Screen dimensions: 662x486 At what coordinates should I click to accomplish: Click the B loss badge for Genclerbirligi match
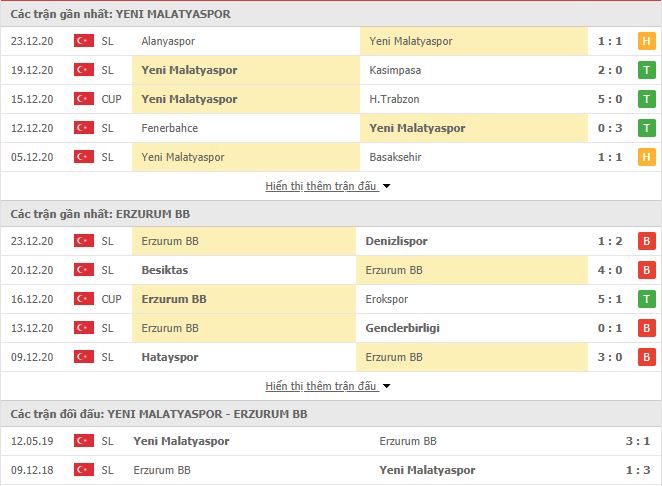646,328
